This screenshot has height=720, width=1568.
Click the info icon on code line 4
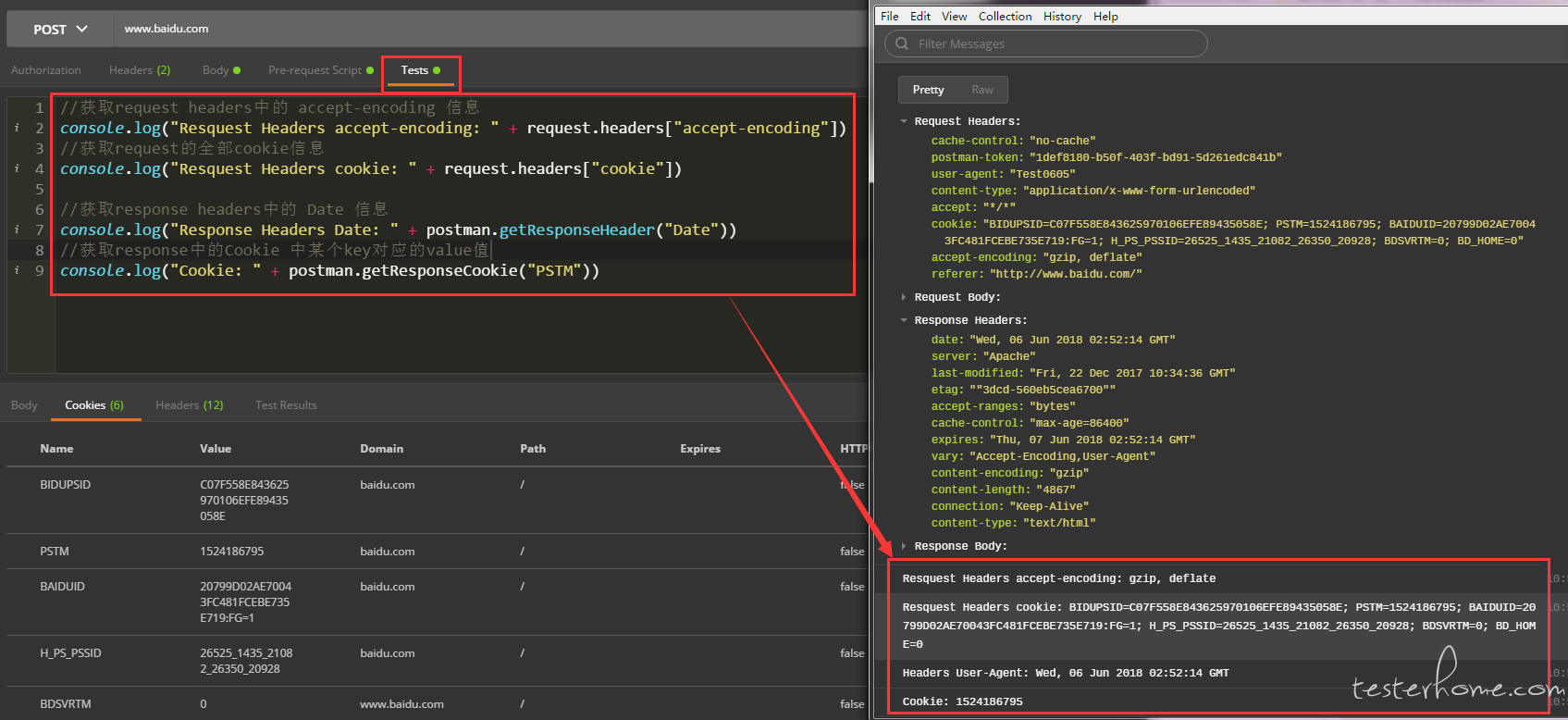(x=18, y=168)
